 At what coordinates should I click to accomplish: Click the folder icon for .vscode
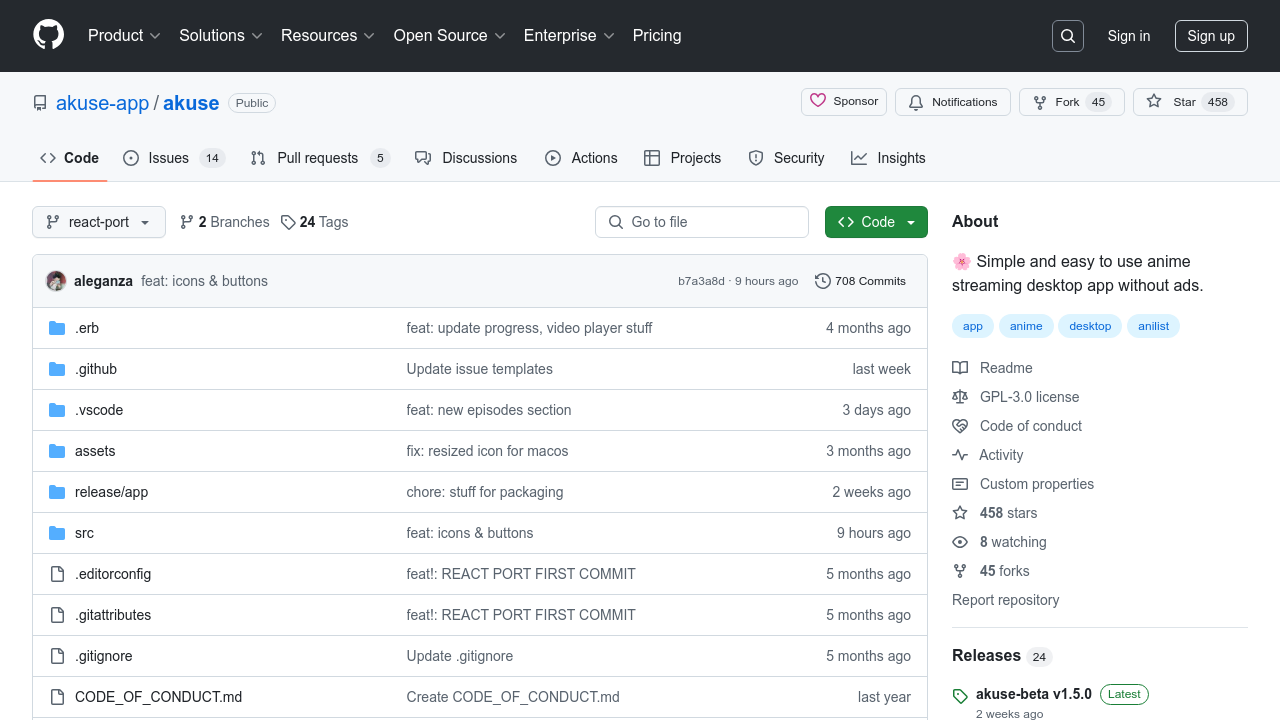[57, 410]
